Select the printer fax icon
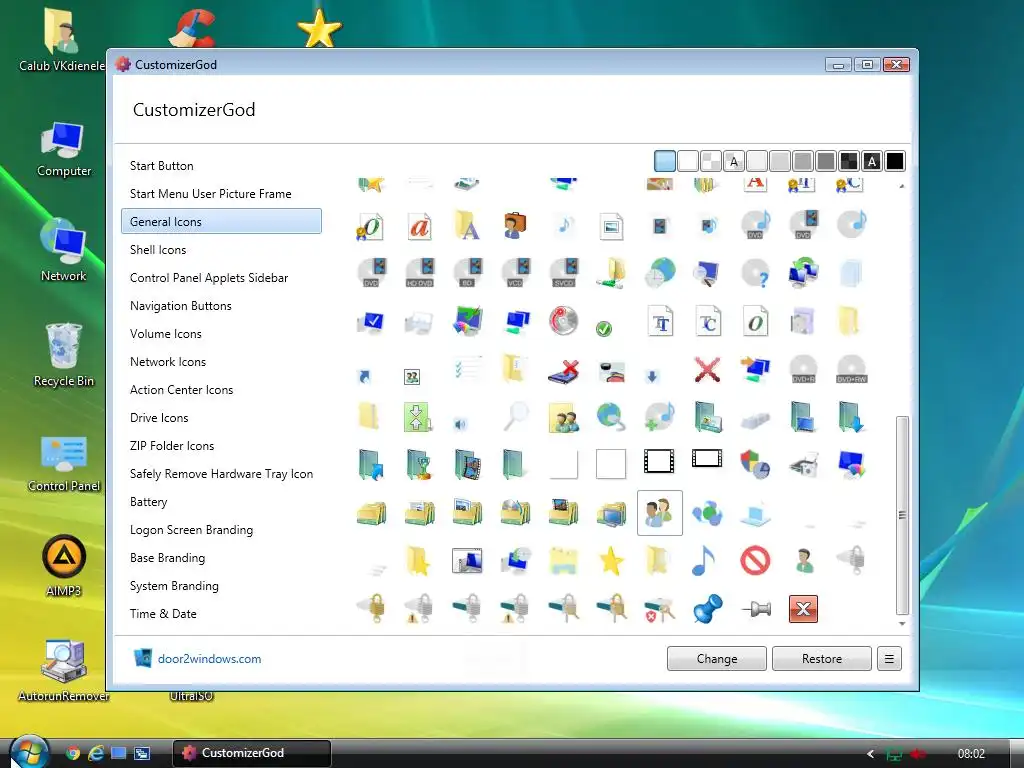 [803, 465]
